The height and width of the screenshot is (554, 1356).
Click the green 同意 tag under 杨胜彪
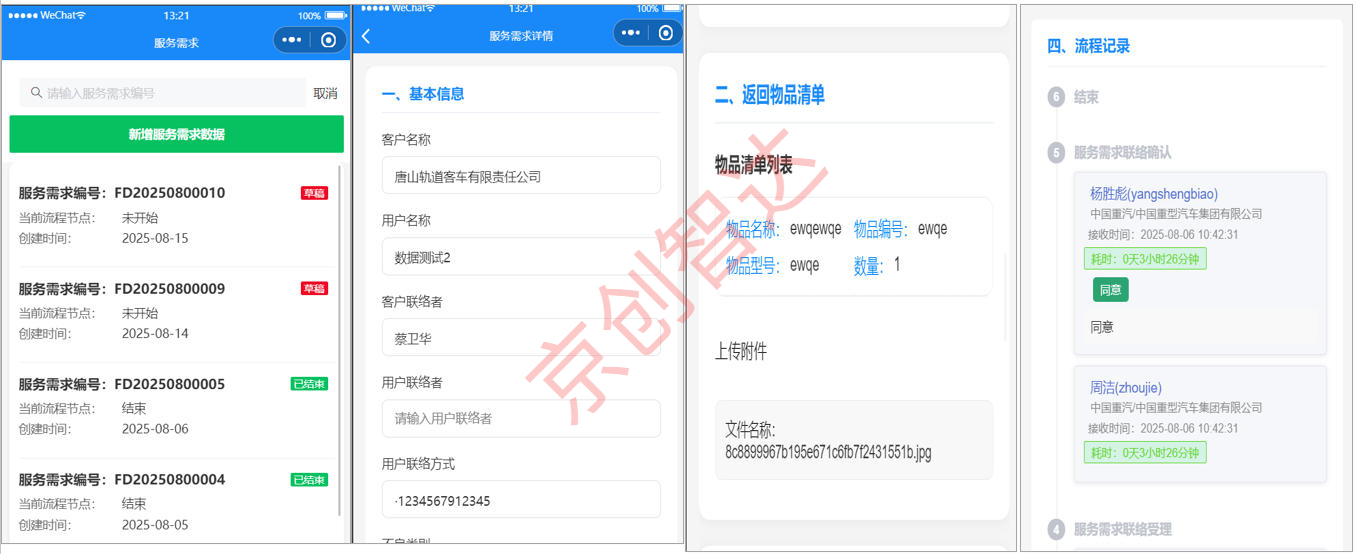(x=1110, y=290)
